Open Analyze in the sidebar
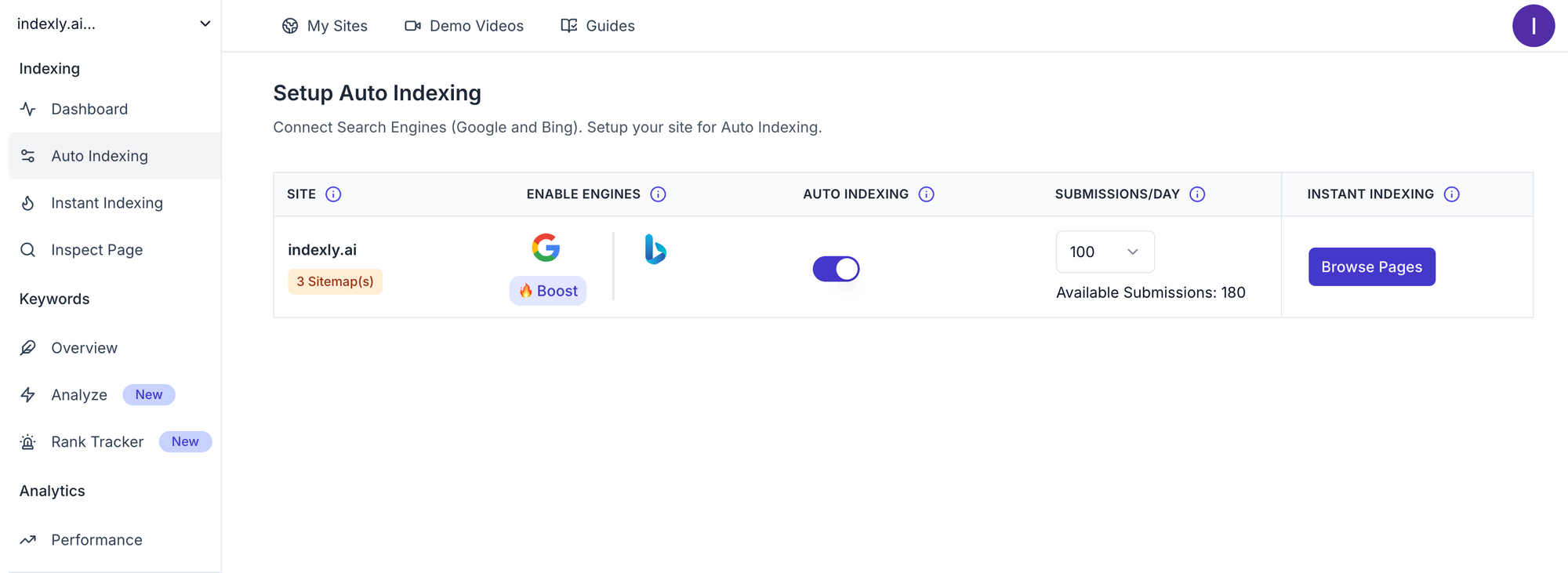Image resolution: width=1568 pixels, height=573 pixels. coord(114,395)
